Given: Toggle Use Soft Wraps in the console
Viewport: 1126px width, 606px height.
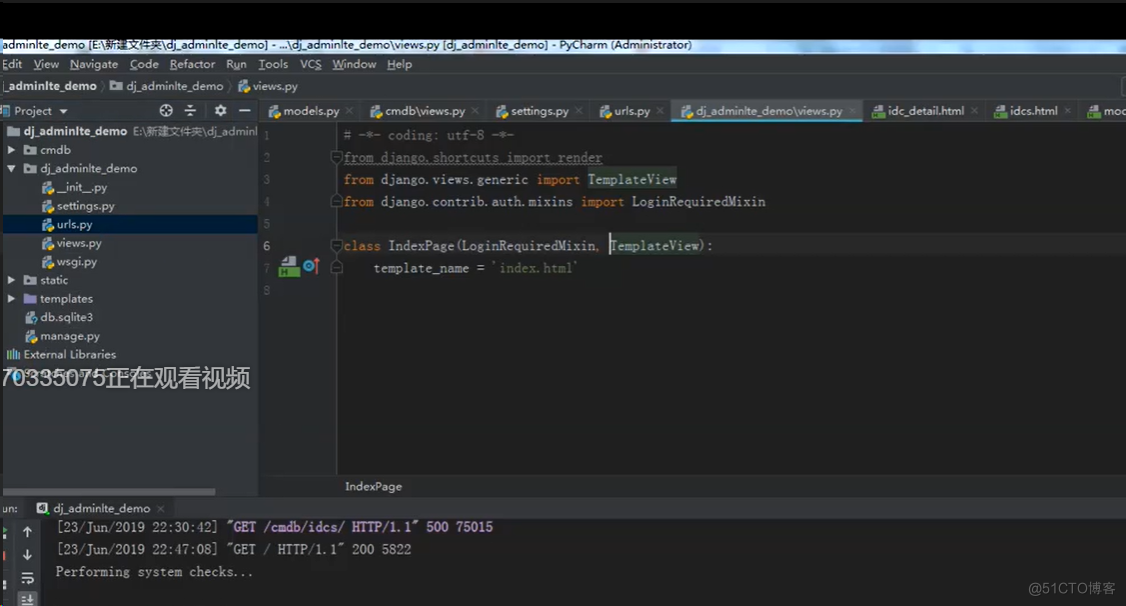Looking at the screenshot, I should pyautogui.click(x=27, y=577).
